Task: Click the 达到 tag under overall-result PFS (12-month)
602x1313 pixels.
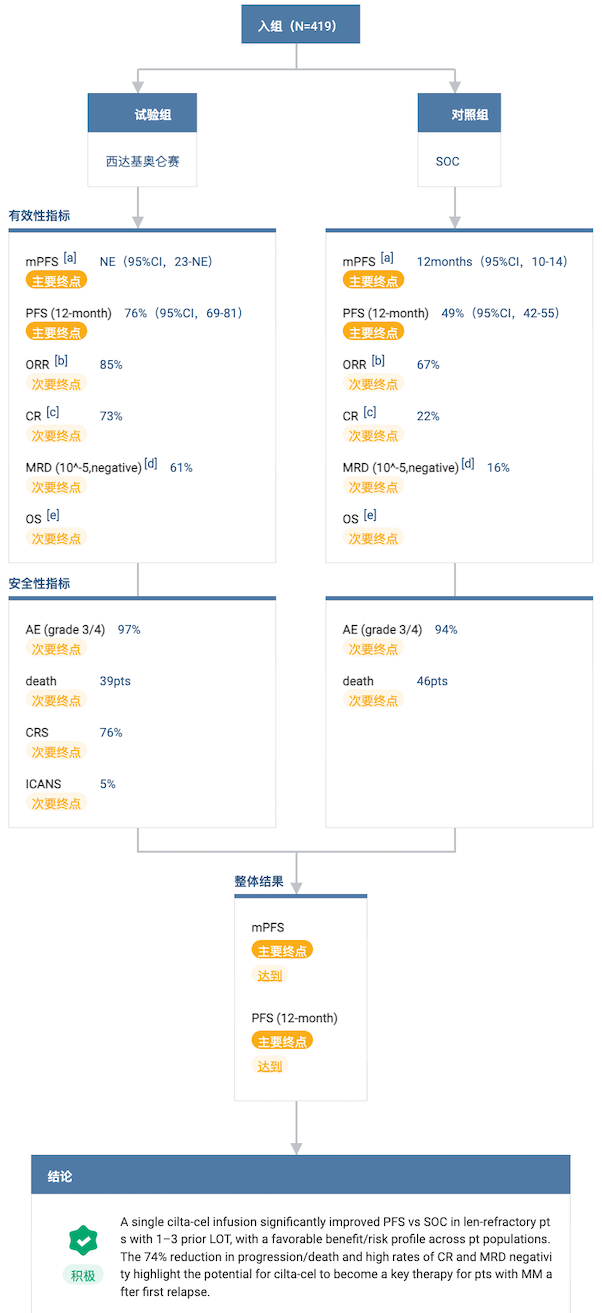Action: pos(271,1066)
